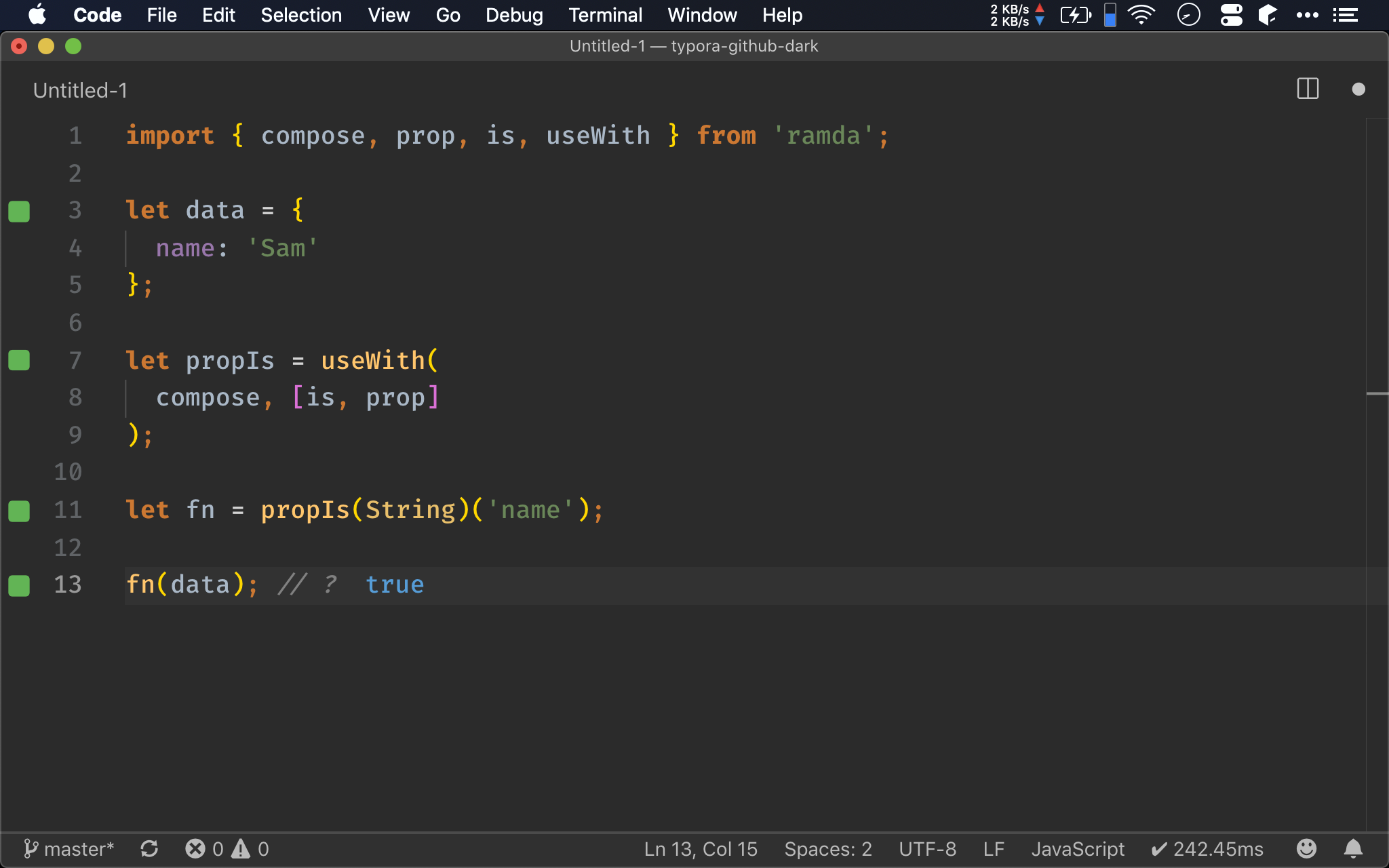Viewport: 1389px width, 868px height.
Task: Open the Code application menu
Action: [97, 15]
